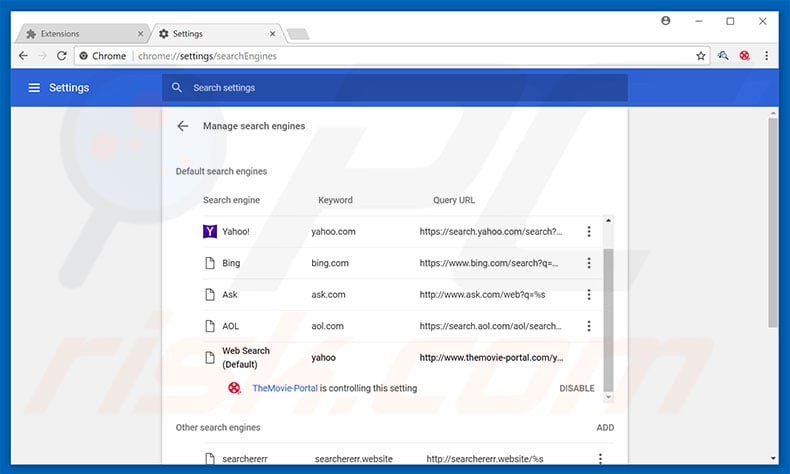The height and width of the screenshot is (474, 790).
Task: Click the search.aol.com query URL
Action: pyautogui.click(x=490, y=326)
